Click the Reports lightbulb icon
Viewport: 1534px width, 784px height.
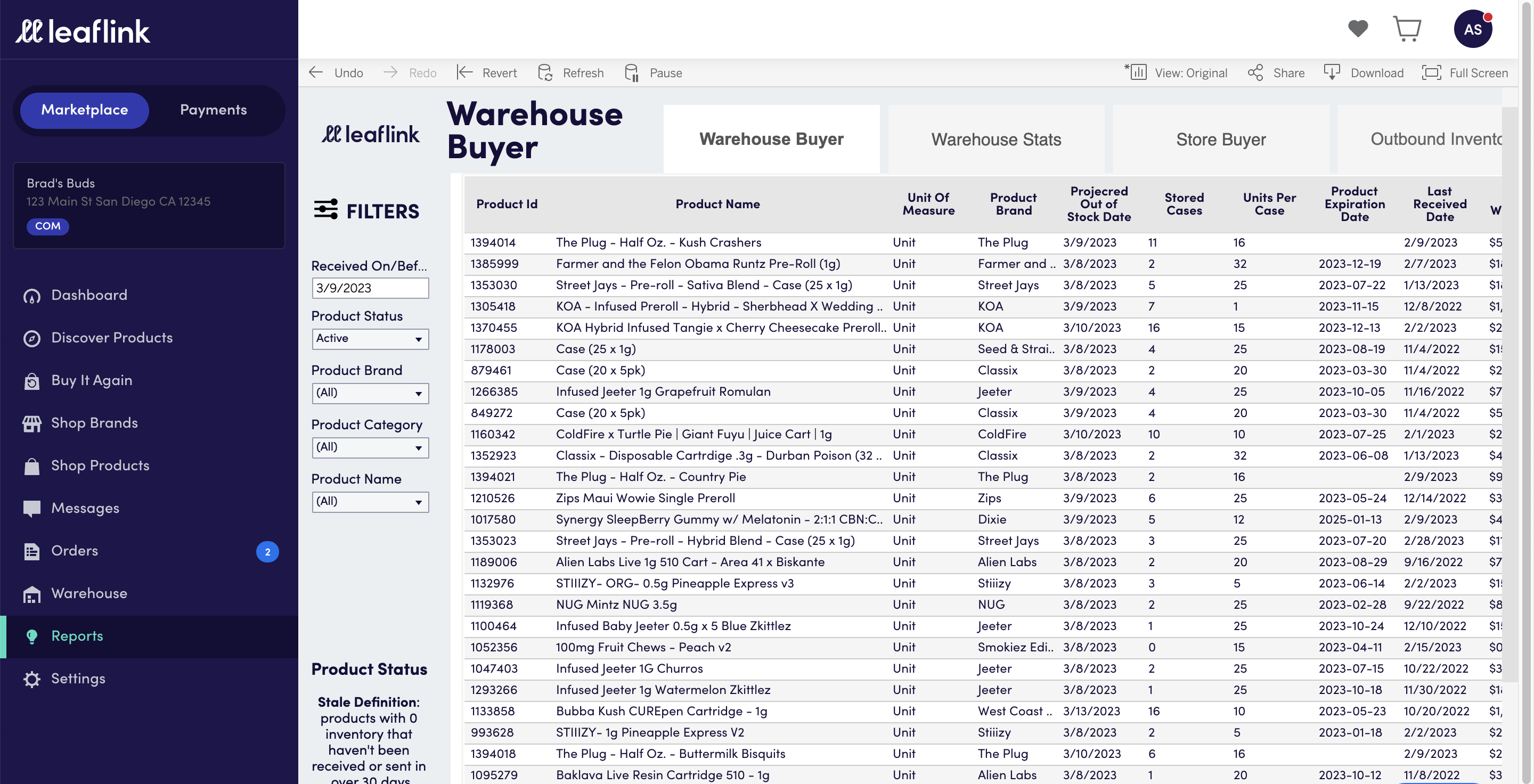tap(32, 636)
